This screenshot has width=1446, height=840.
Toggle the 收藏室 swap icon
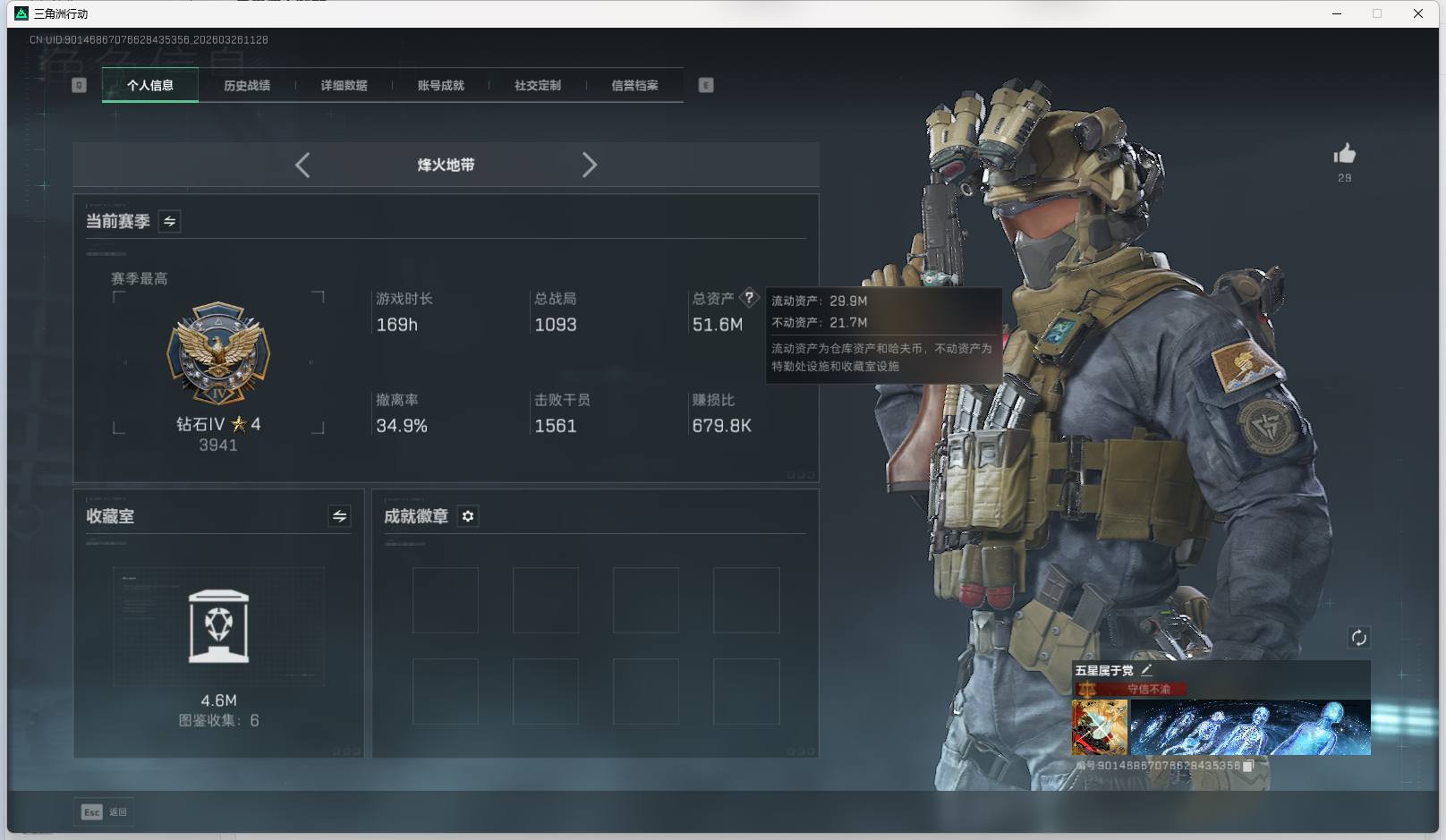point(339,516)
